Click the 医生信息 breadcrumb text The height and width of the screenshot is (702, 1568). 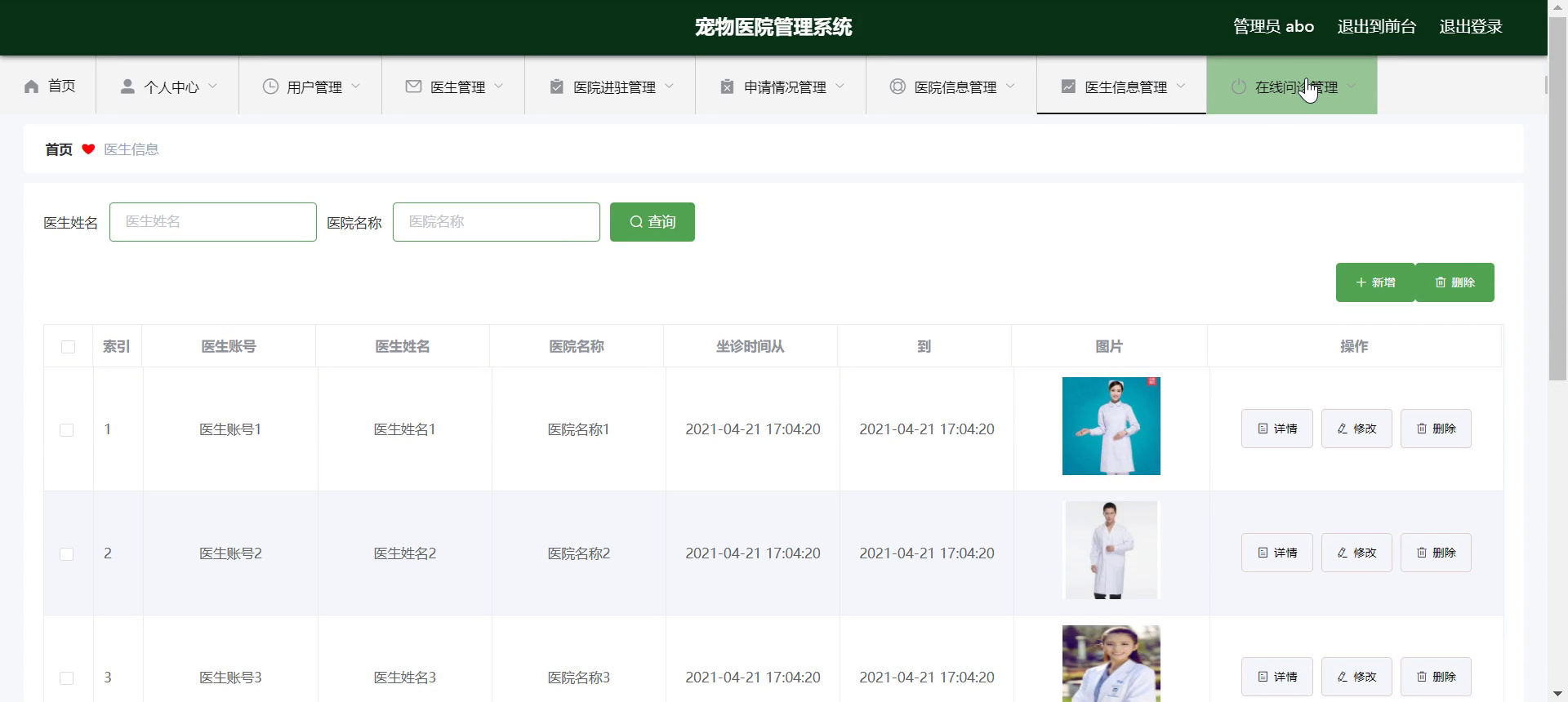131,149
